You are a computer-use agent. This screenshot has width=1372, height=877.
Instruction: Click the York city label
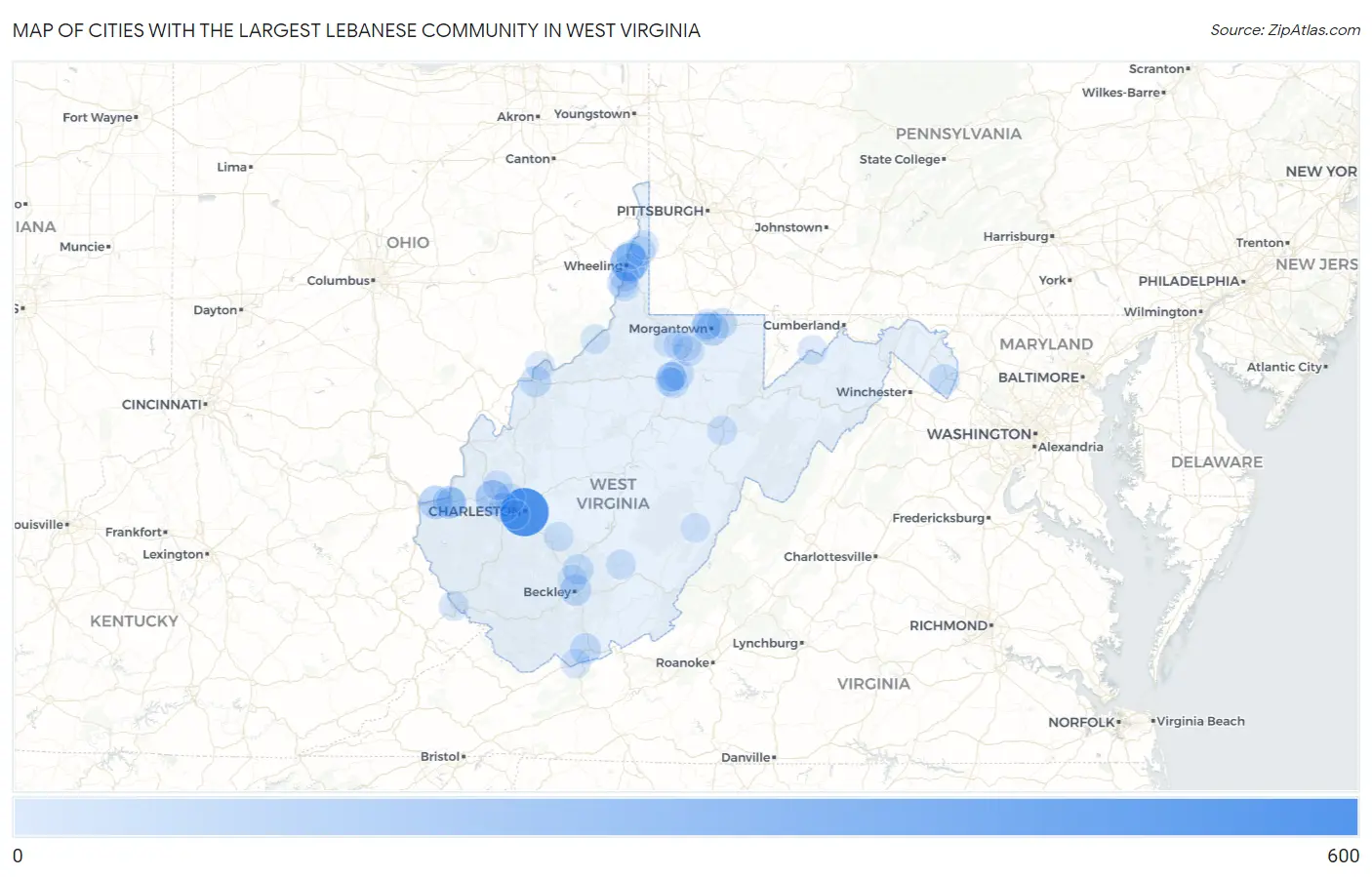1052,281
